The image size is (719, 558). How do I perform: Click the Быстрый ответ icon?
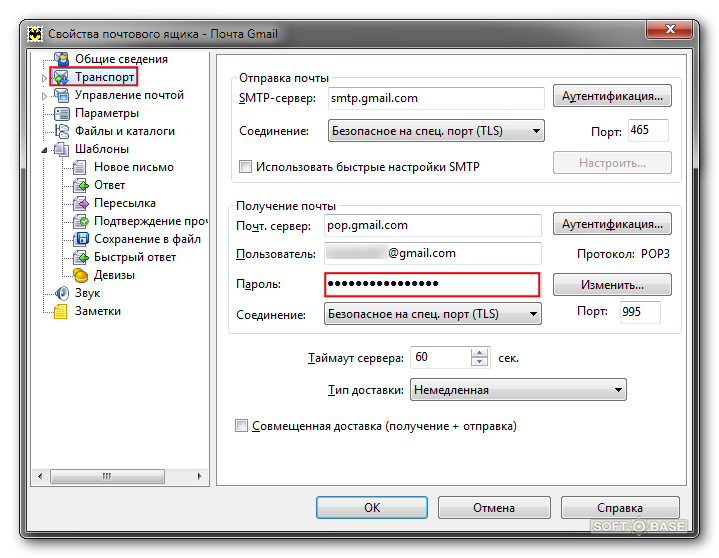(x=81, y=257)
